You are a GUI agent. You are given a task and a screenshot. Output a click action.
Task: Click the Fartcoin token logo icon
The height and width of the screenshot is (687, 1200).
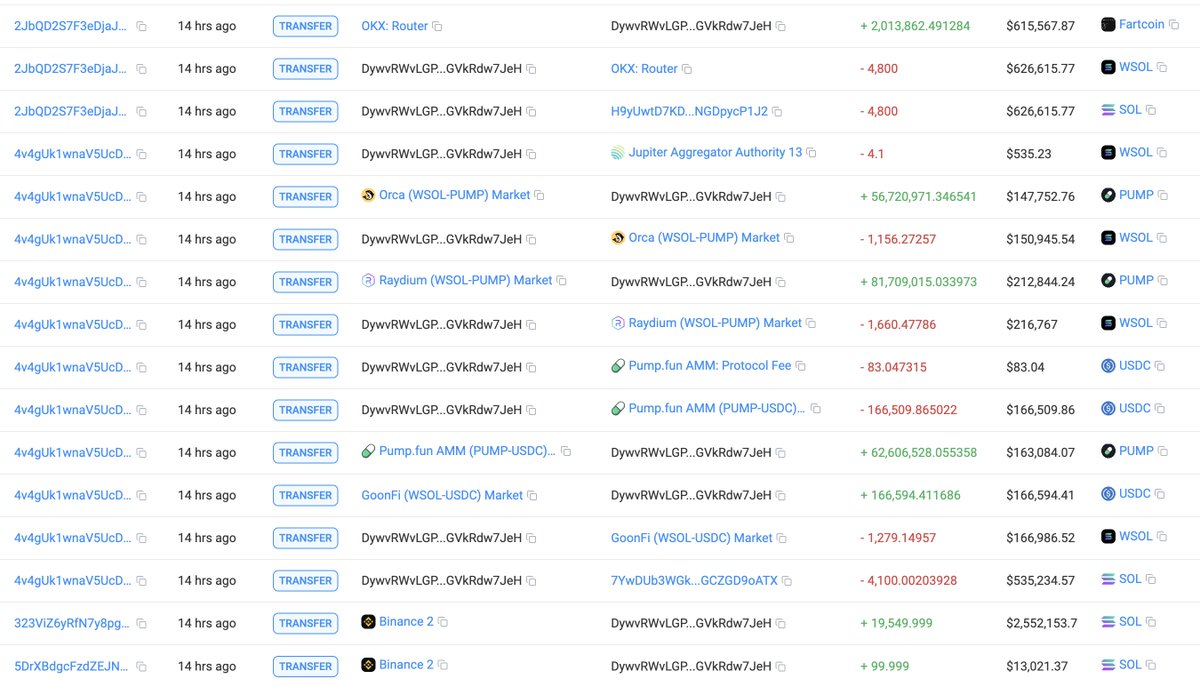coord(1108,25)
